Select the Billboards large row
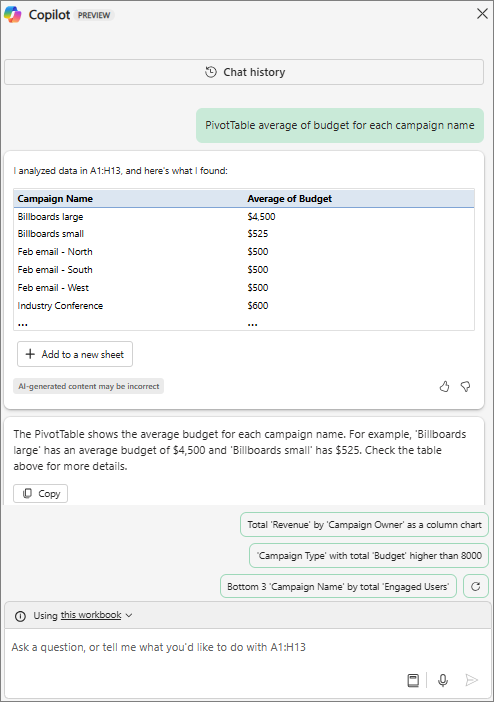 pos(244,217)
